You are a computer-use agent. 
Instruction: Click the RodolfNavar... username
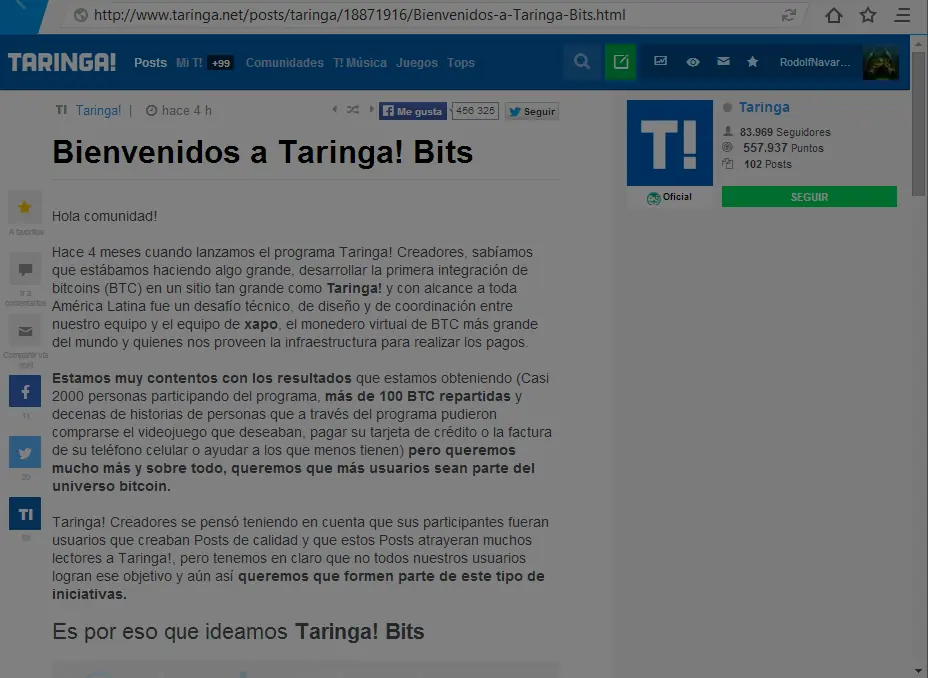(x=814, y=62)
